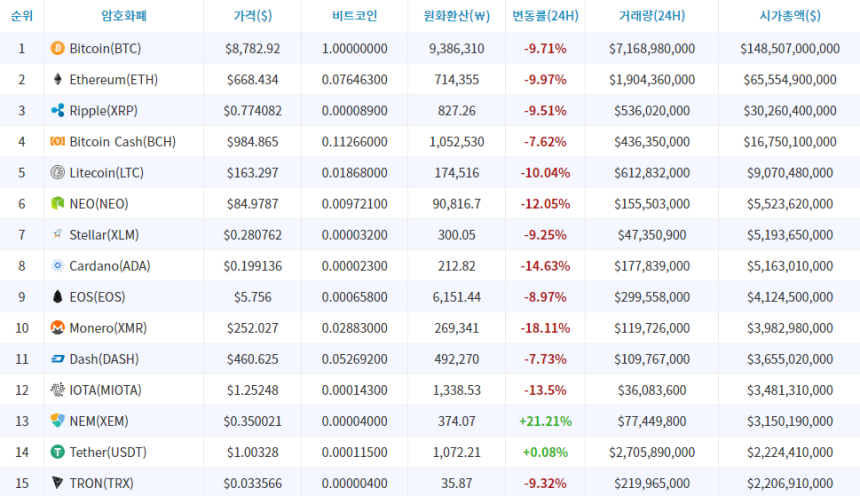
Task: Click the TRON triangle logo icon
Action: [x=58, y=483]
